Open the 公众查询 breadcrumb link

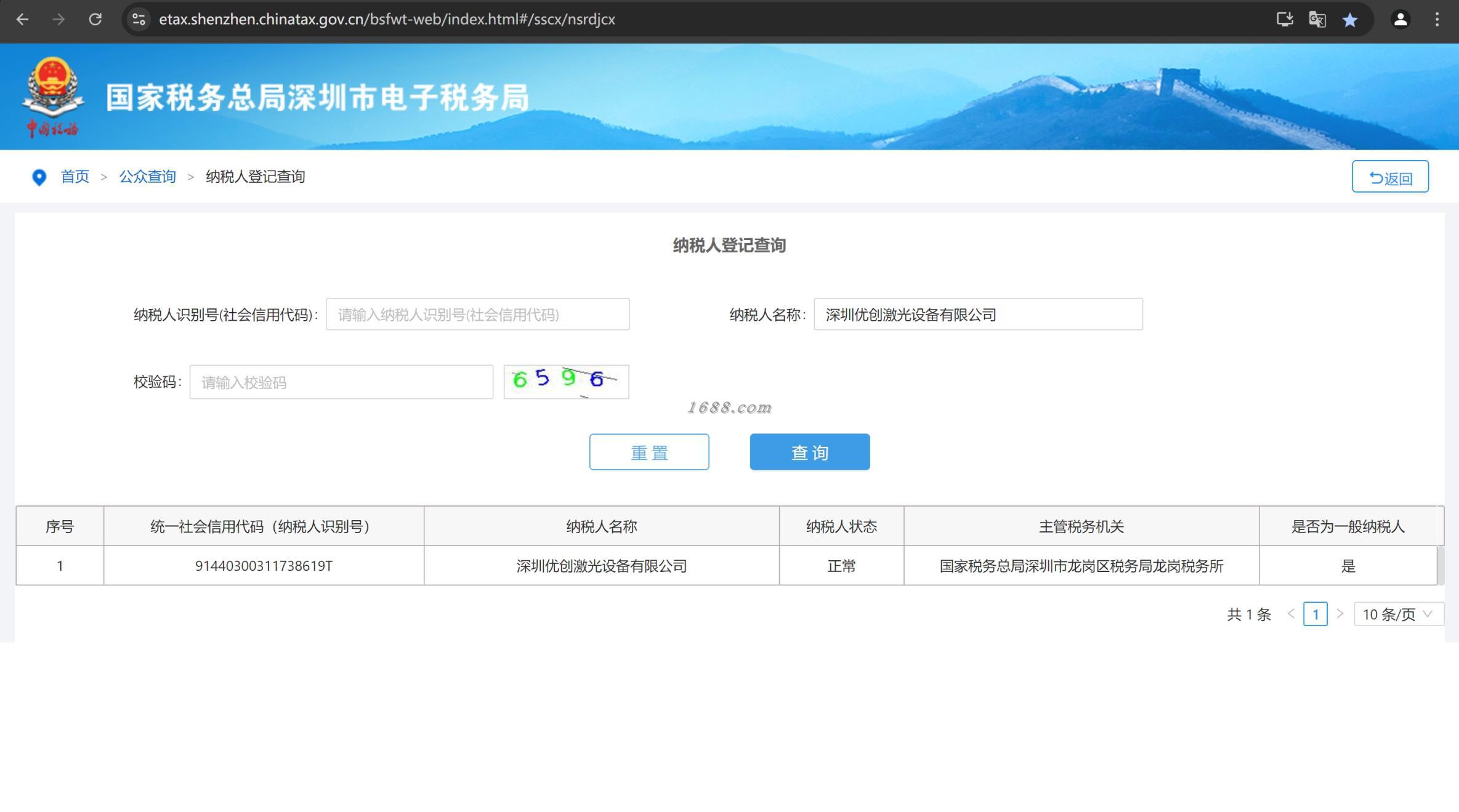[x=147, y=177]
